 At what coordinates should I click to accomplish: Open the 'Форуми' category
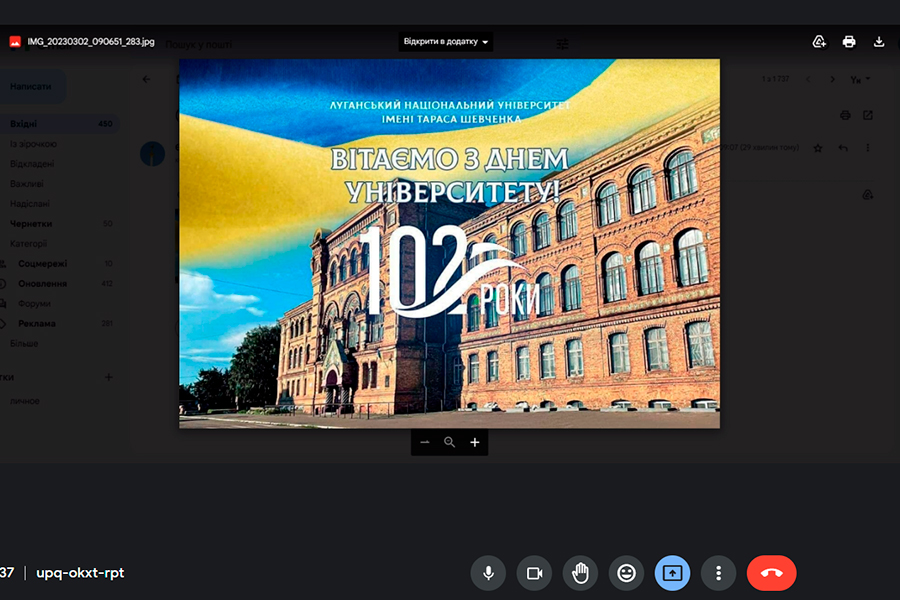[34, 303]
